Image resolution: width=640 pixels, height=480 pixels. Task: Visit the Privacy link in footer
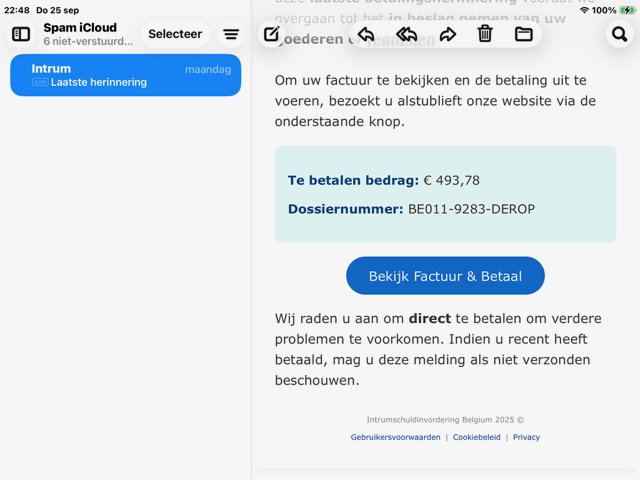coord(526,437)
